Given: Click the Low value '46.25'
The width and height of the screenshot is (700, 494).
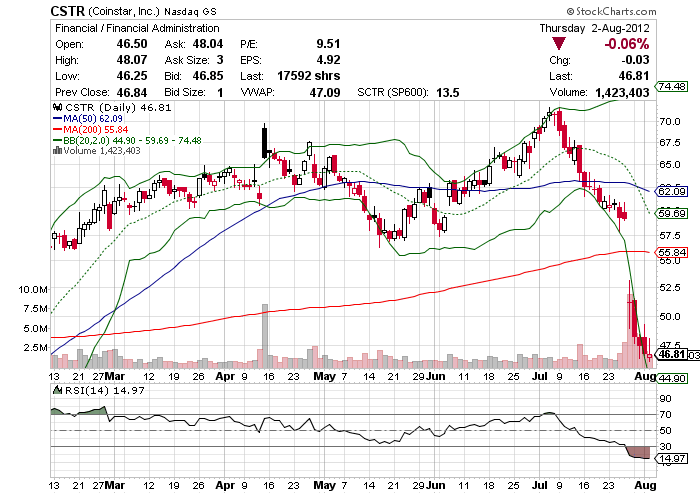Looking at the screenshot, I should click(132, 76).
